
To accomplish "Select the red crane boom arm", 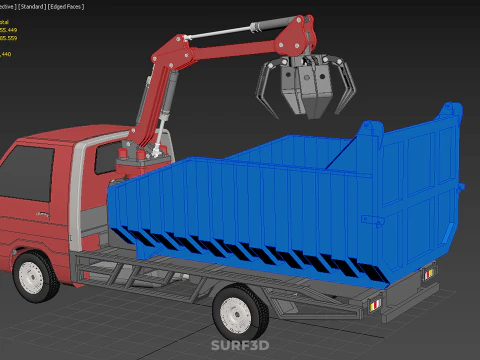I will [233, 50].
